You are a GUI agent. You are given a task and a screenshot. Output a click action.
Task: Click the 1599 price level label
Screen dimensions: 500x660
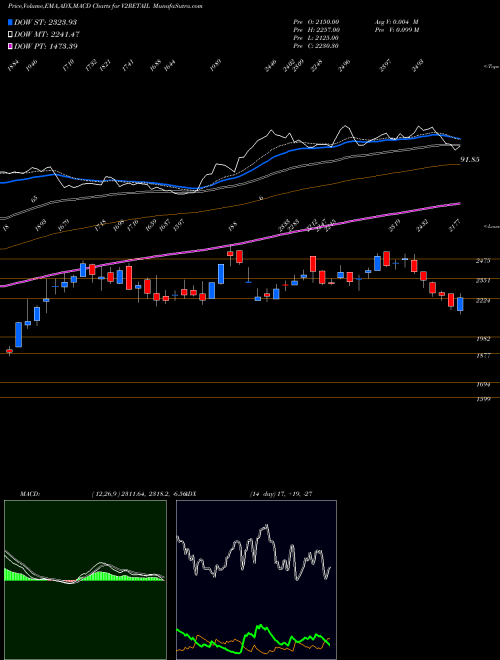[x=483, y=399]
